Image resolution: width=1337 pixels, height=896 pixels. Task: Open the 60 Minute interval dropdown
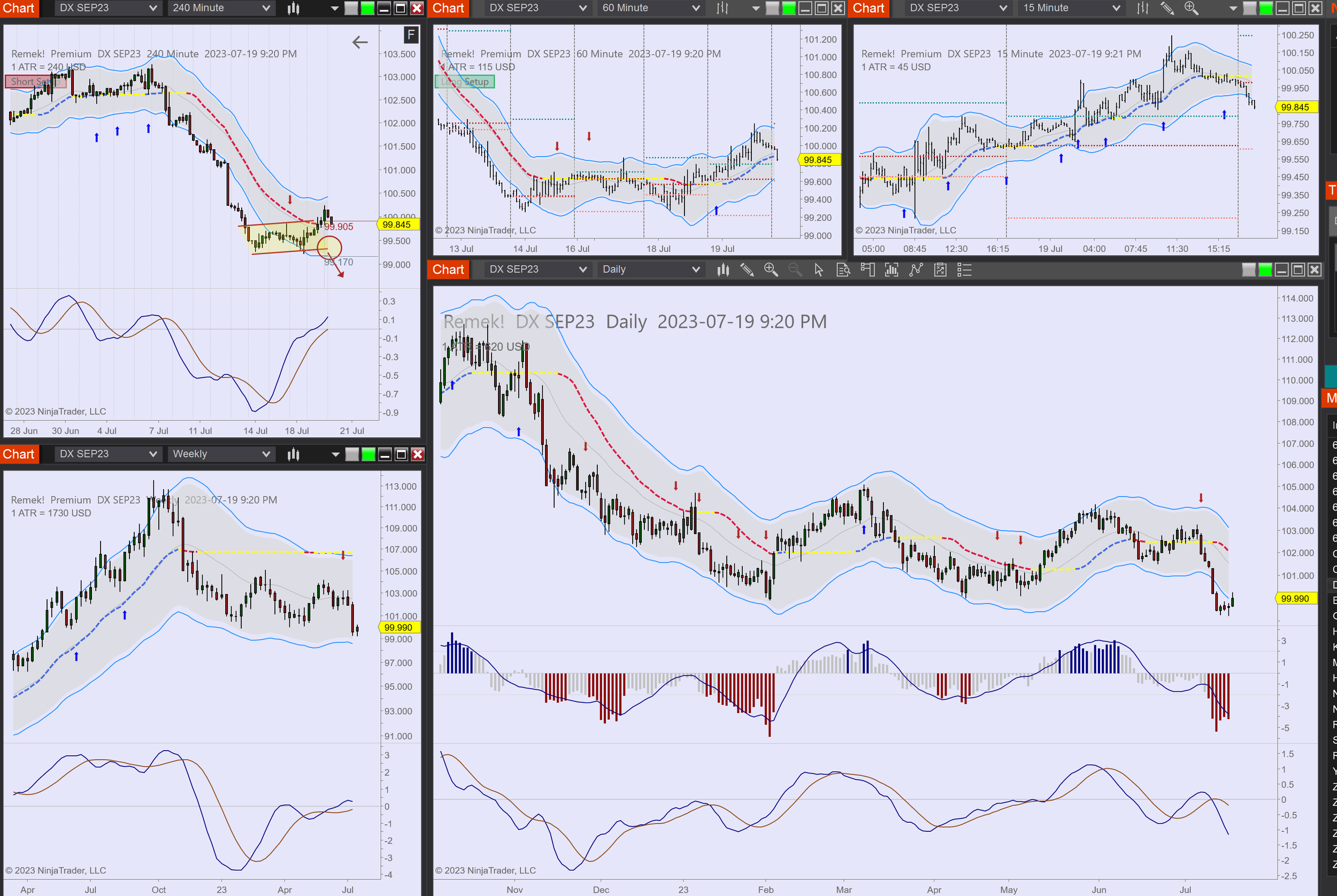650,8
